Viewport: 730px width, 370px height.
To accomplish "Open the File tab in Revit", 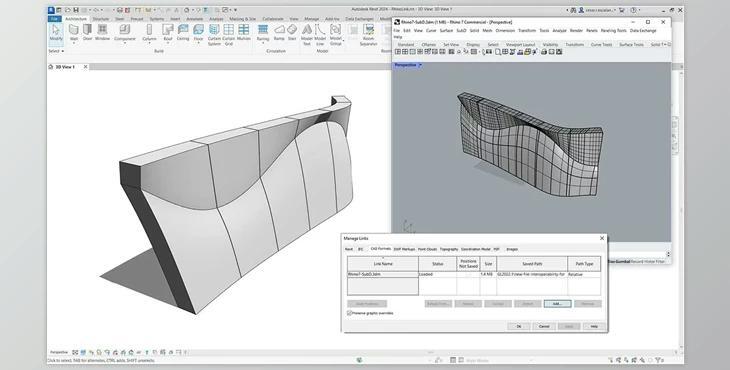I will [x=54, y=19].
